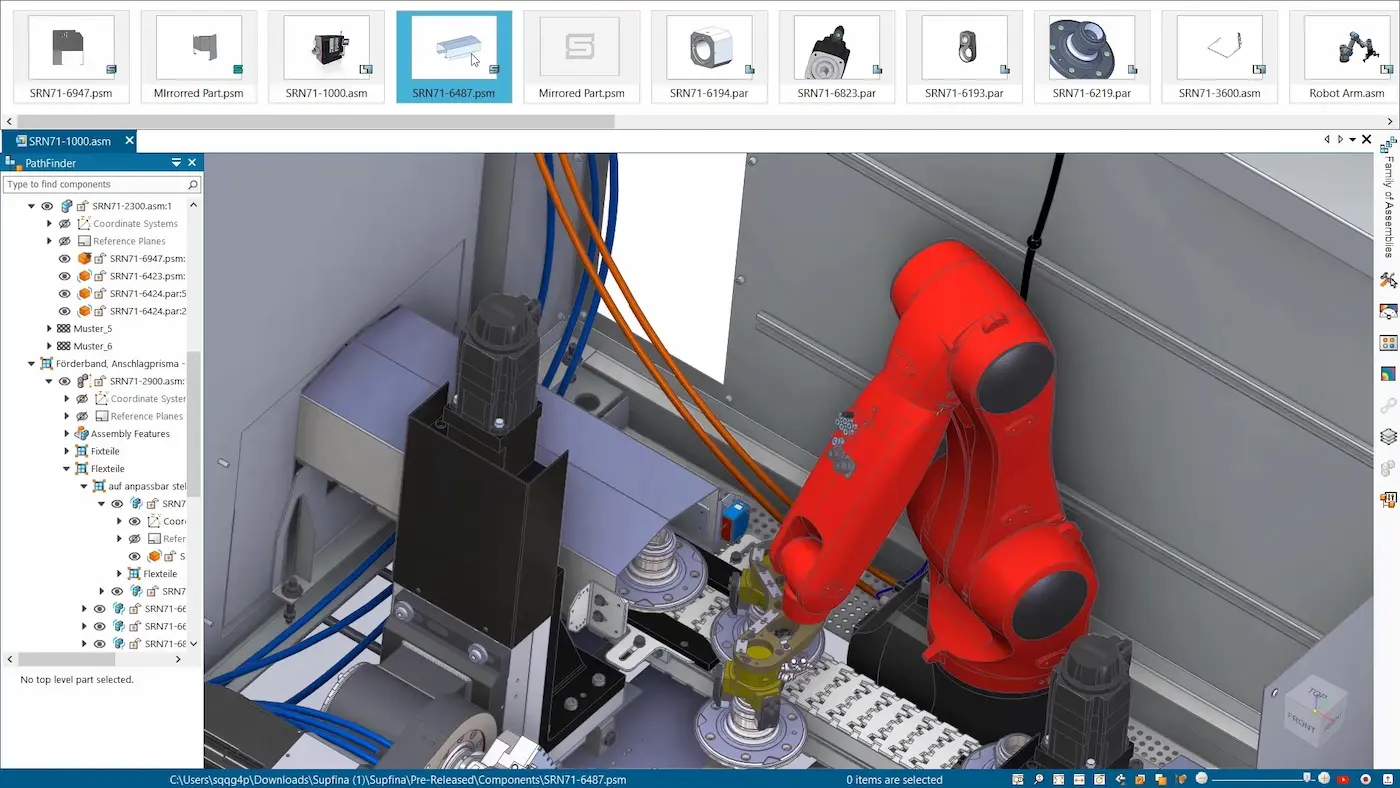Collapse the first Flexteile group

click(x=67, y=469)
